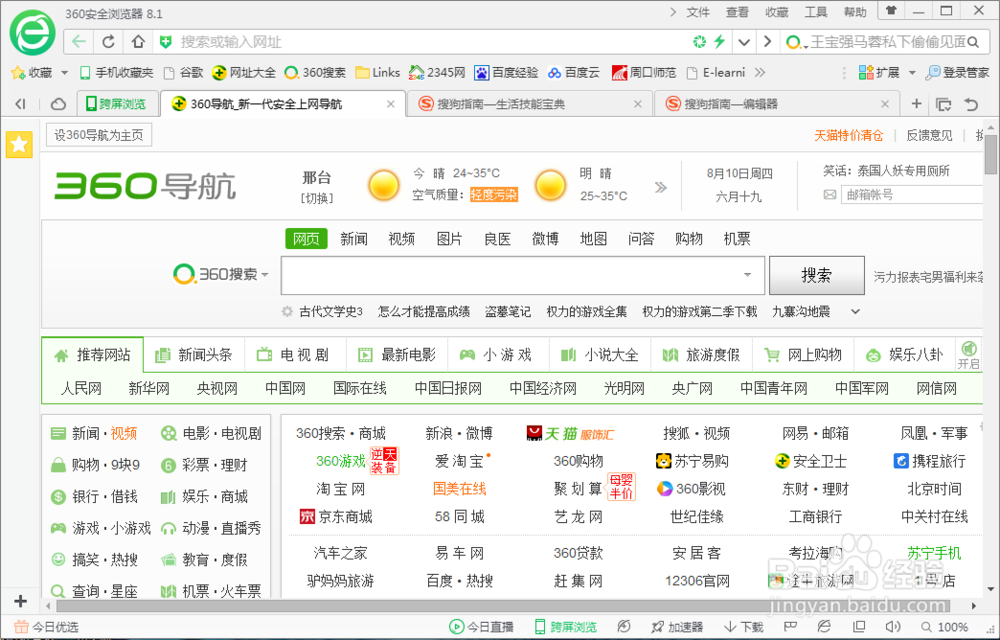Show more bookmarks with the double chevron

pos(760,73)
